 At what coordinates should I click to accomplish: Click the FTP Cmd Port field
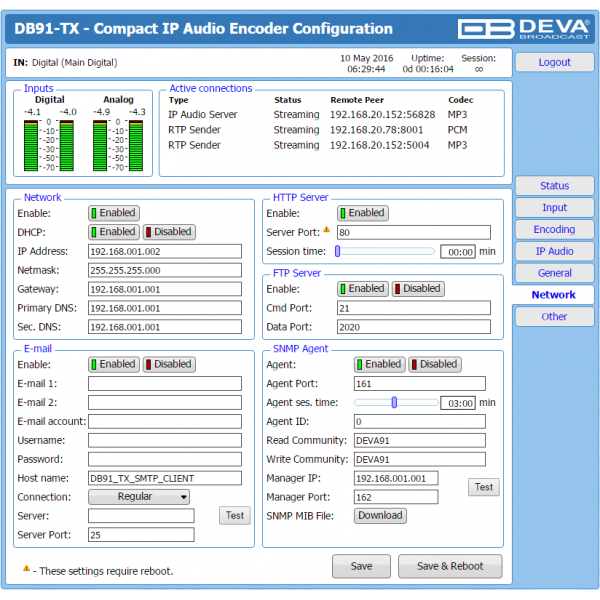[414, 308]
